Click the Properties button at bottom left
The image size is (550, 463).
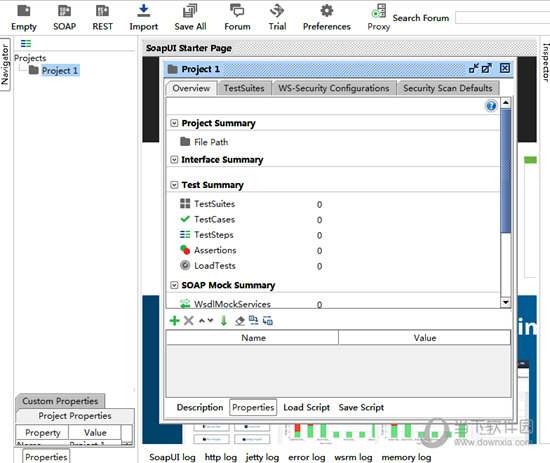46,457
